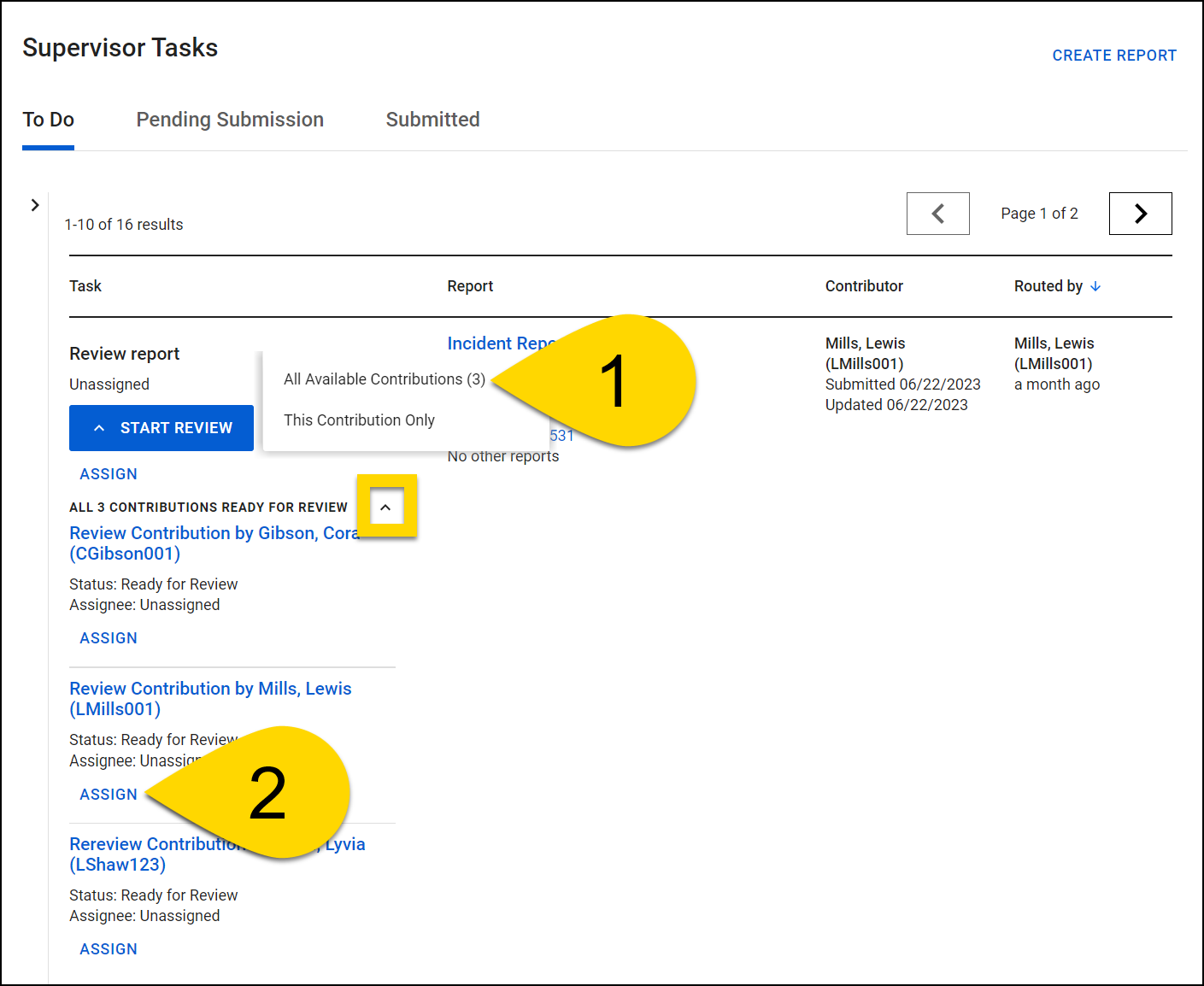This screenshot has width=1204, height=986.
Task: Click the previous page arrow
Action: [937, 214]
